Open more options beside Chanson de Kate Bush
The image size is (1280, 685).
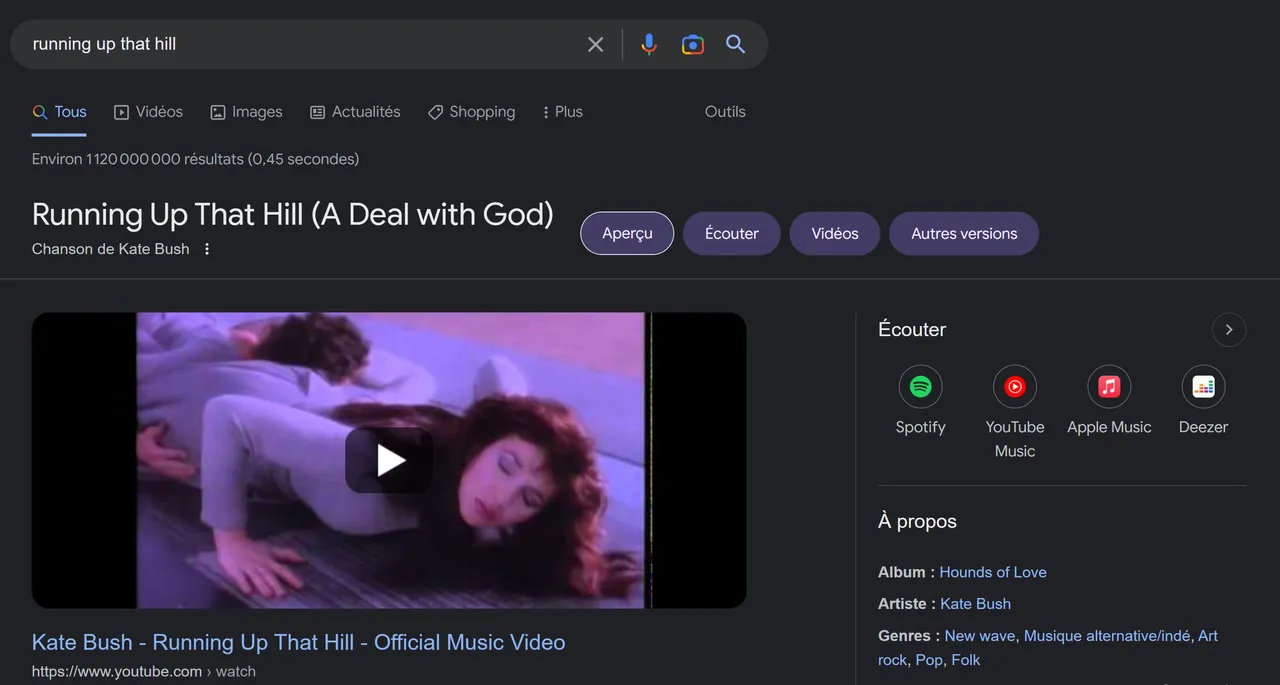(x=207, y=249)
